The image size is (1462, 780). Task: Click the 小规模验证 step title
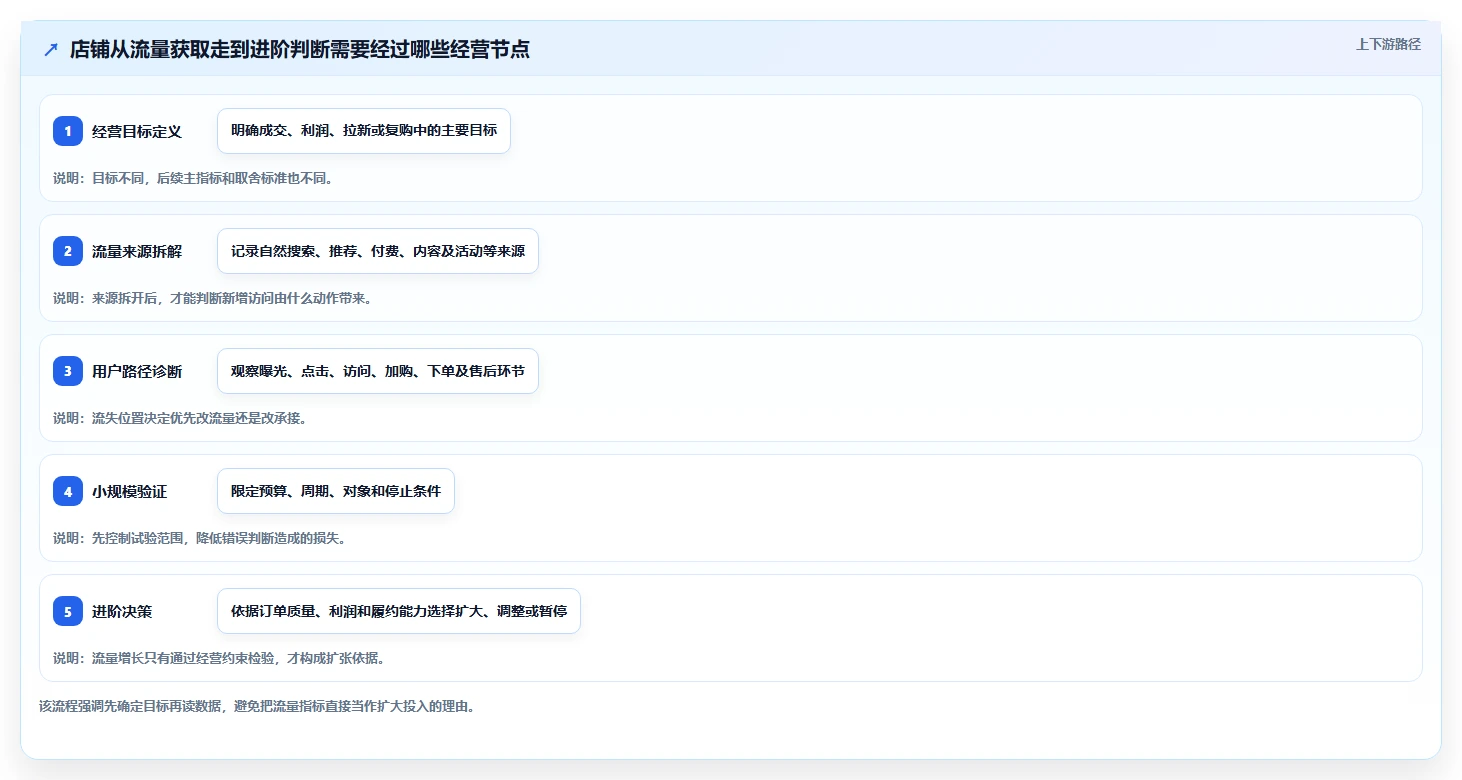(x=130, y=491)
